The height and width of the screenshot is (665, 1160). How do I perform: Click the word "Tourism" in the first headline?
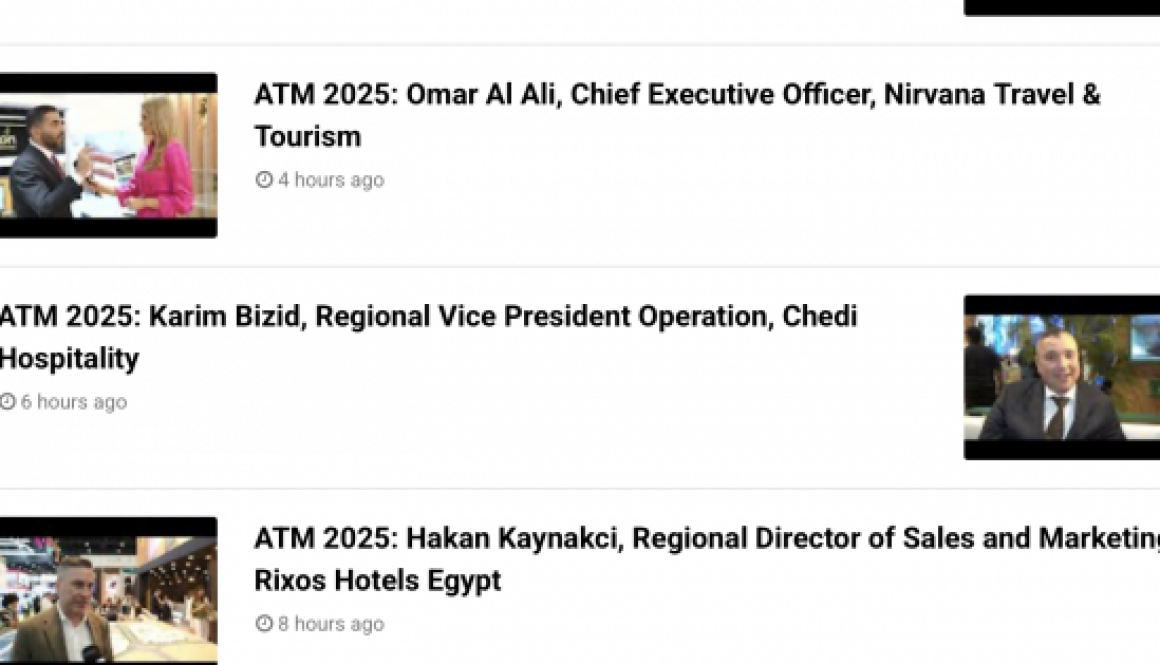(x=307, y=136)
